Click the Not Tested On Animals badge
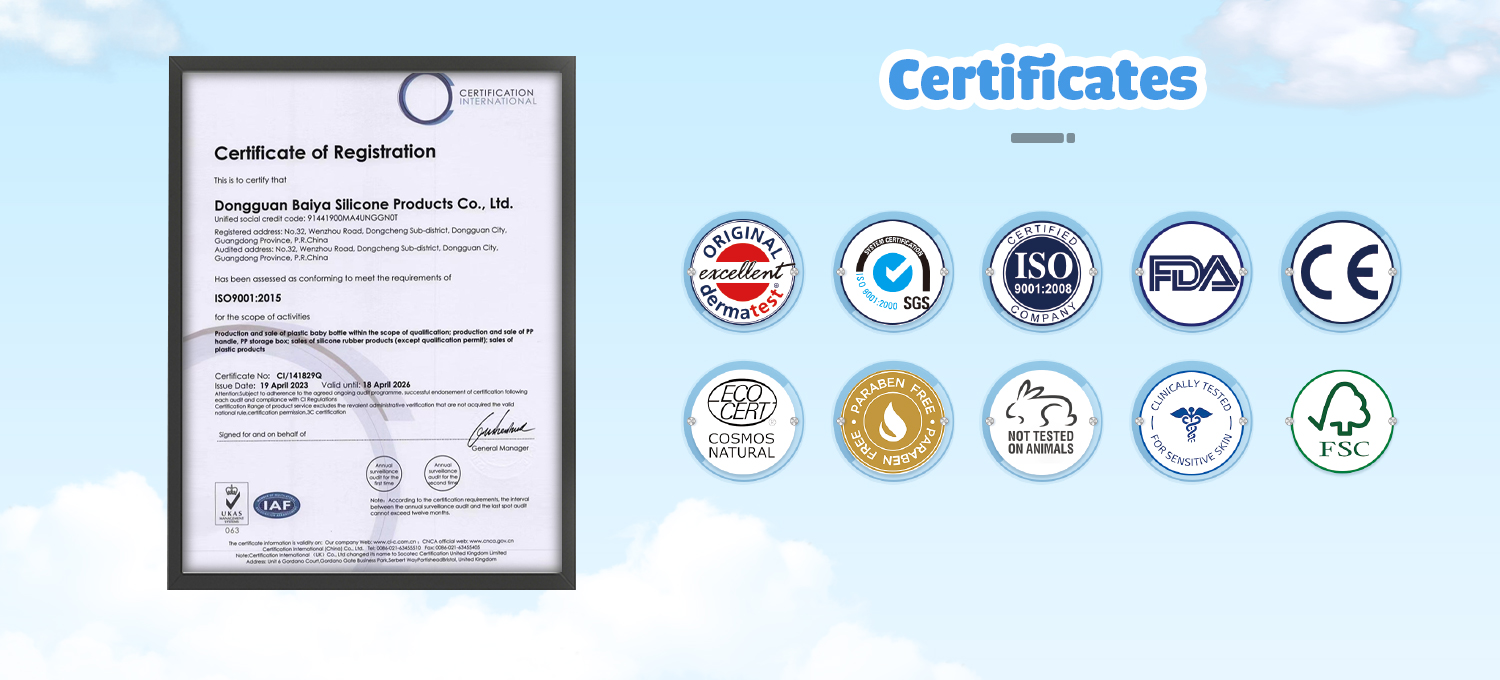1500x680 pixels. 1042,421
